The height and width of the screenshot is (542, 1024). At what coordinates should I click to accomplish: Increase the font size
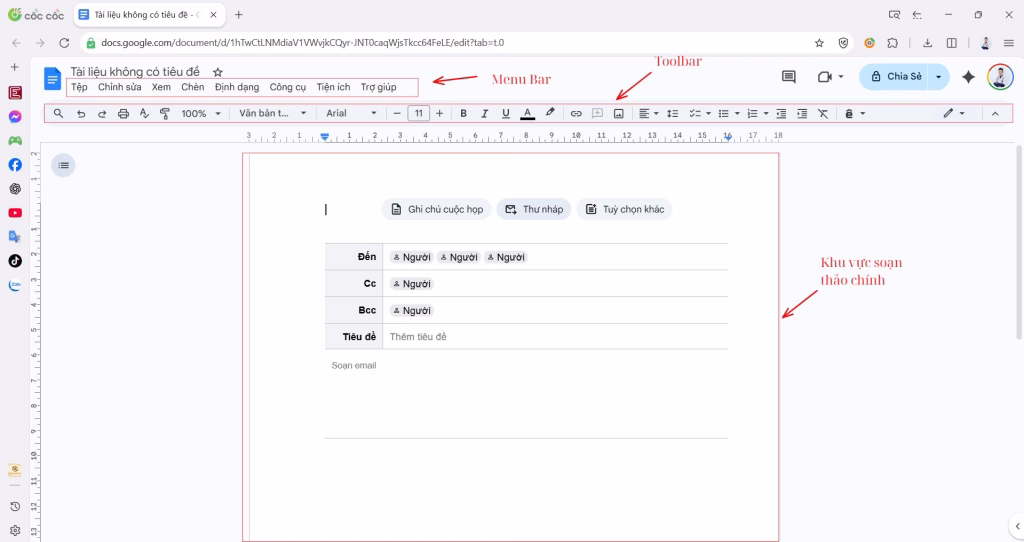click(440, 114)
